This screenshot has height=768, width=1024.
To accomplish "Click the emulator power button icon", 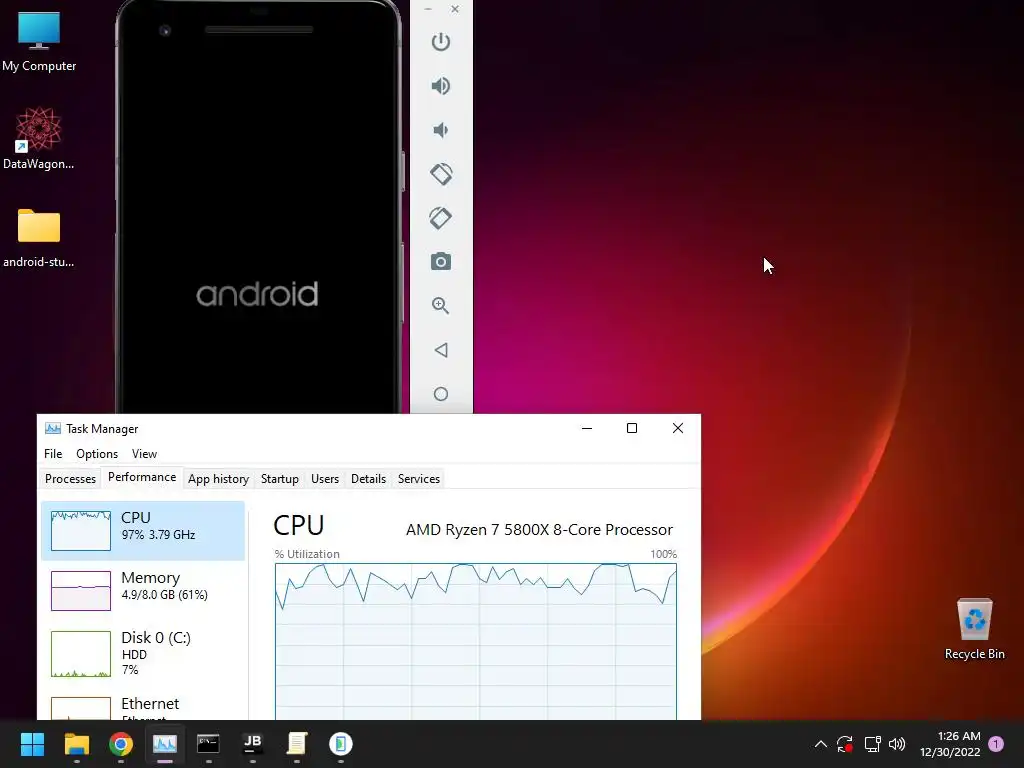I will point(441,42).
